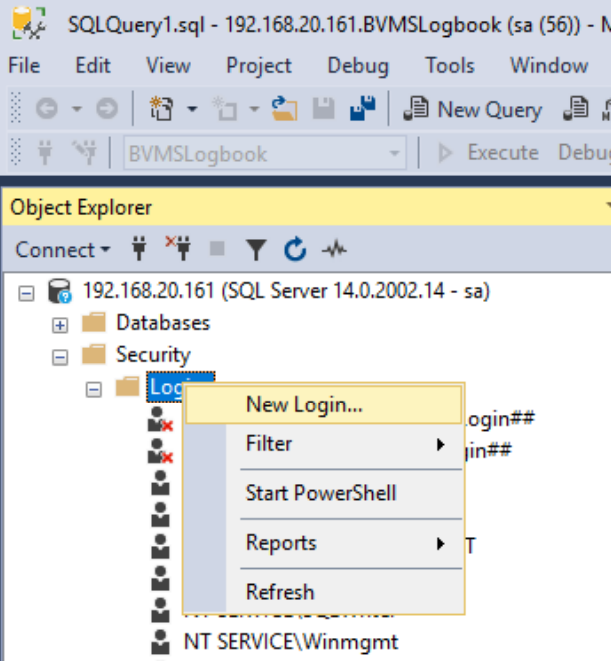
Task: Click the Object Explorer connect plug icon
Action: (x=140, y=249)
